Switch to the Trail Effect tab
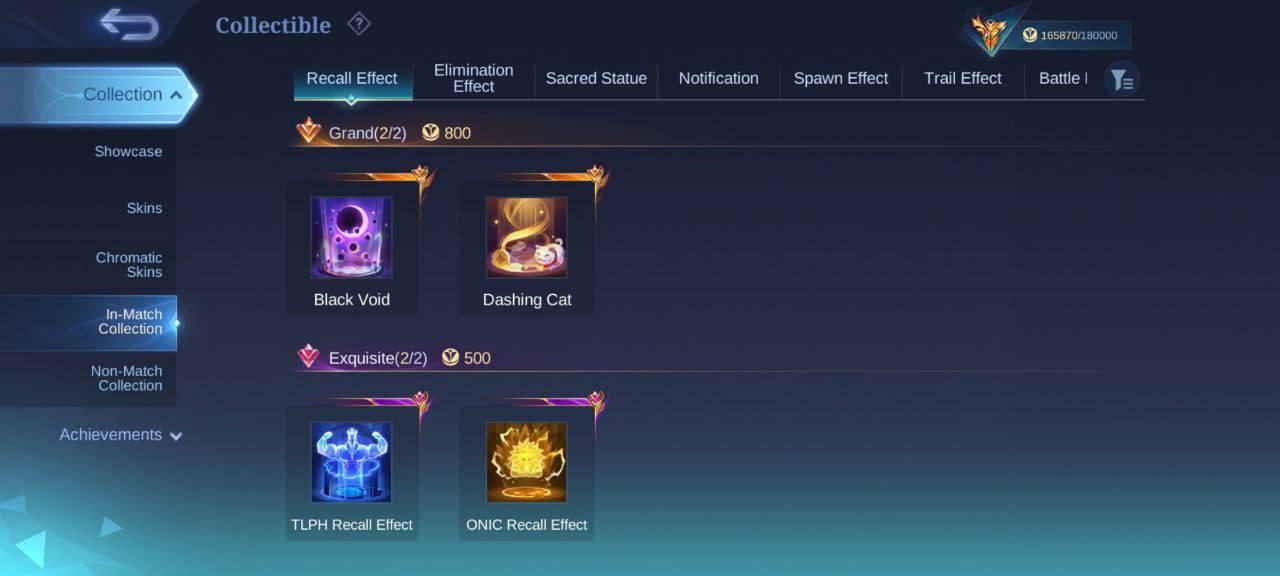Image resolution: width=1280 pixels, height=576 pixels. 963,78
